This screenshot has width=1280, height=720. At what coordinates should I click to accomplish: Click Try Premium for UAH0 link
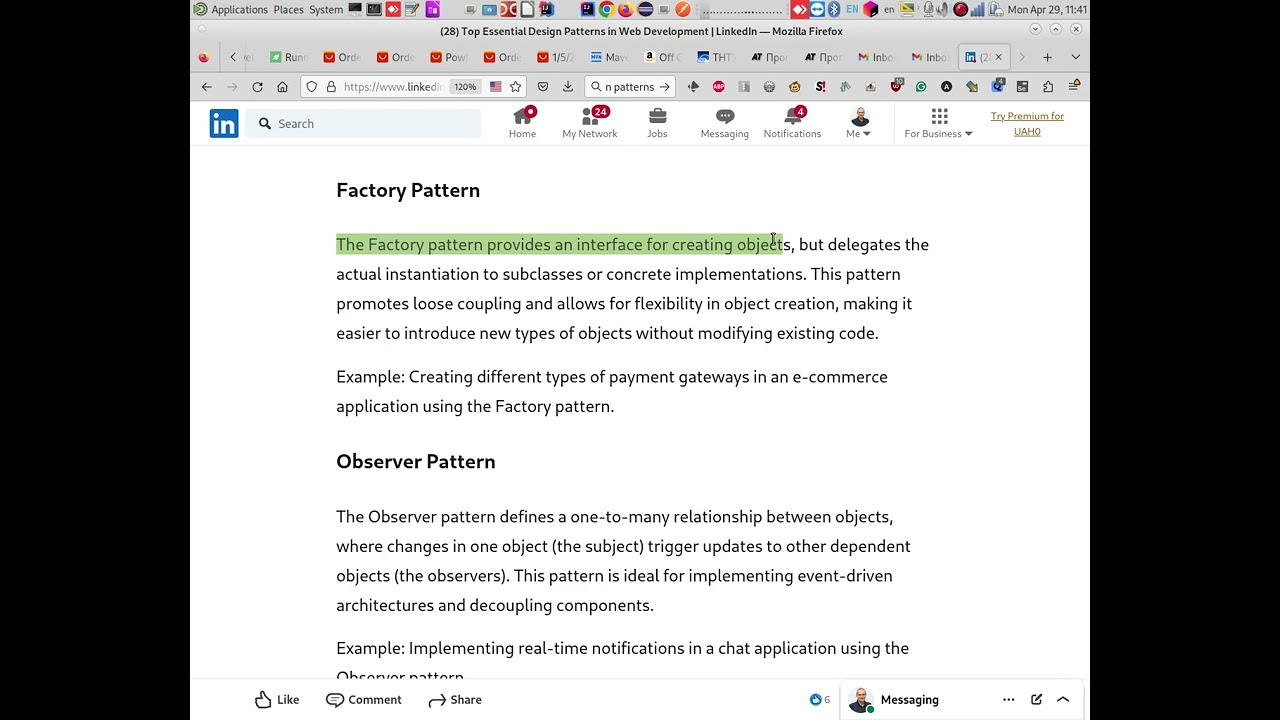click(x=1027, y=124)
